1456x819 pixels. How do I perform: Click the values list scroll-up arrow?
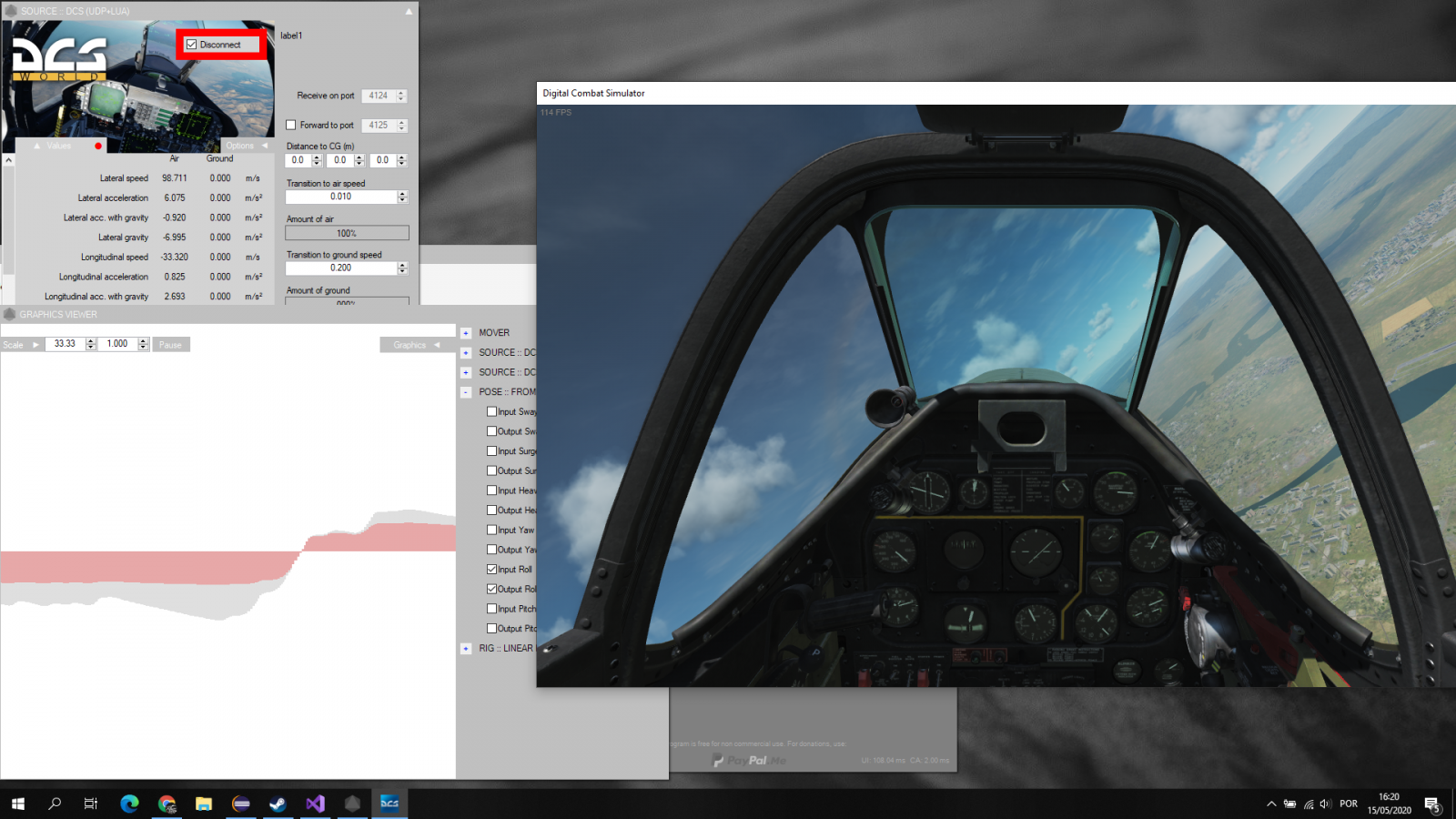[8, 160]
